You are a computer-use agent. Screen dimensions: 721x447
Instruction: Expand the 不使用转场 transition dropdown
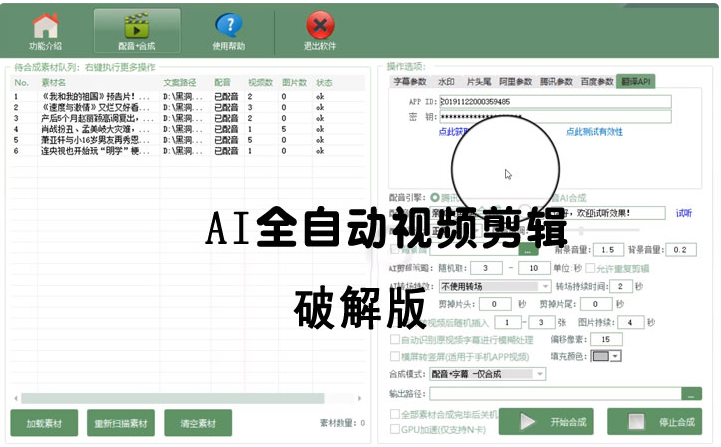(x=495, y=287)
